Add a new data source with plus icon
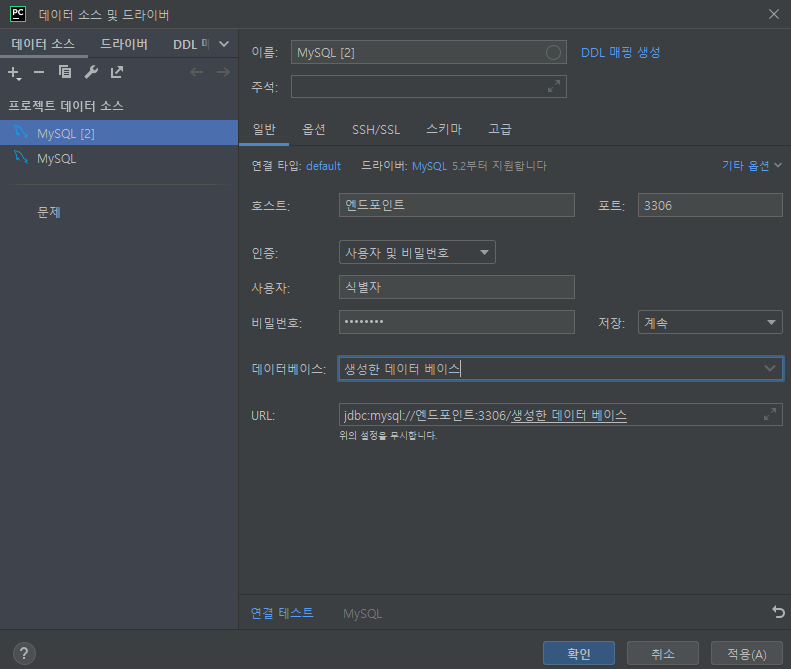This screenshot has height=669, width=791. tap(14, 73)
